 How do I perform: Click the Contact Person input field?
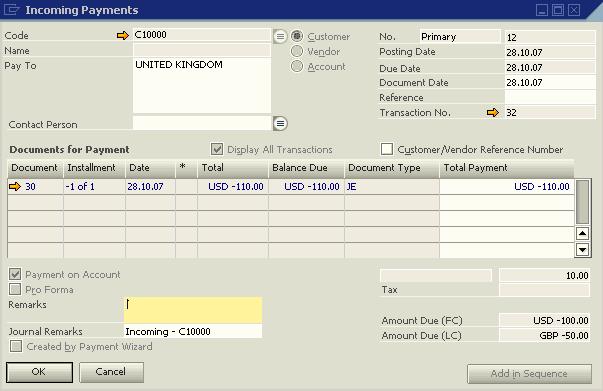pyautogui.click(x=202, y=123)
